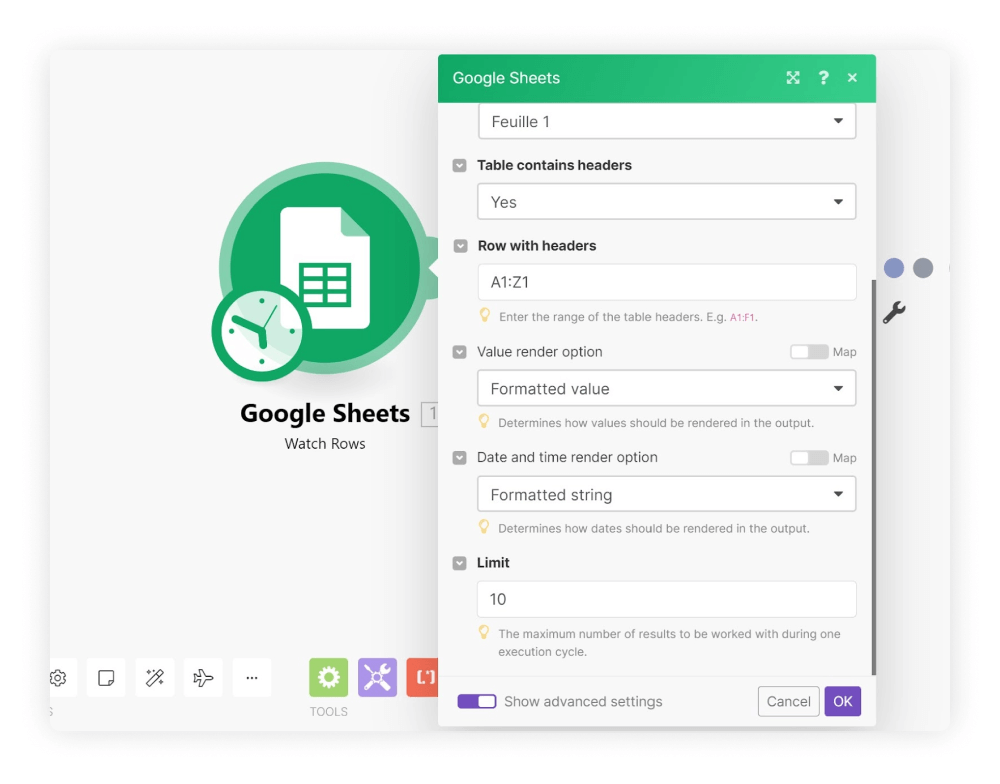Screen dimensions: 1000x784
Task: Open the Feuille 1 sheet dropdown
Action: 666,121
